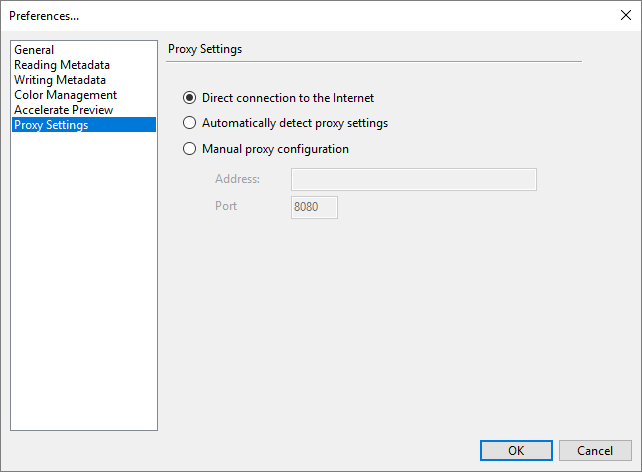This screenshot has height=472, width=642.
Task: Go to the Accelerate Preview category
Action: tap(63, 110)
